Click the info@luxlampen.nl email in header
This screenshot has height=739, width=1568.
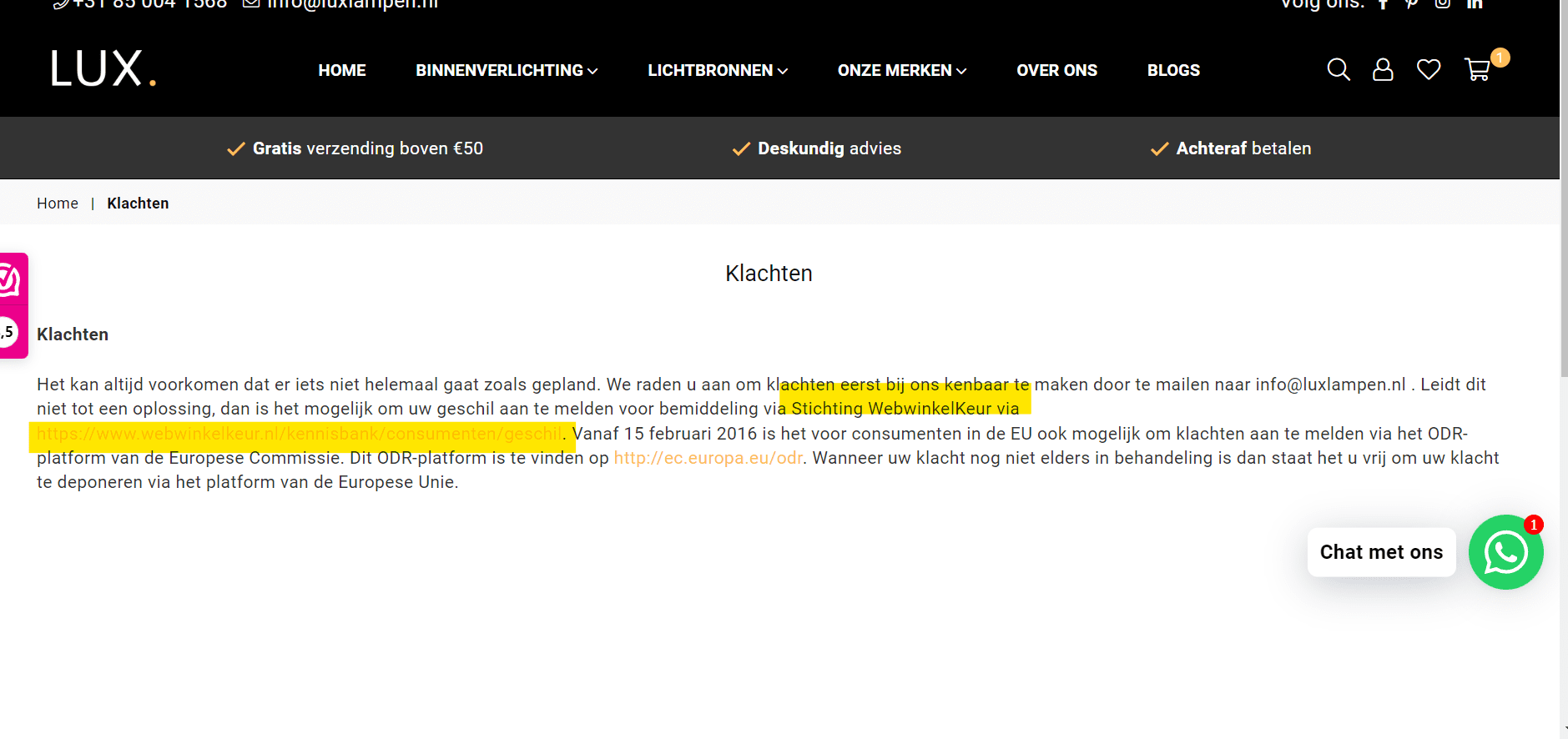pyautogui.click(x=350, y=4)
